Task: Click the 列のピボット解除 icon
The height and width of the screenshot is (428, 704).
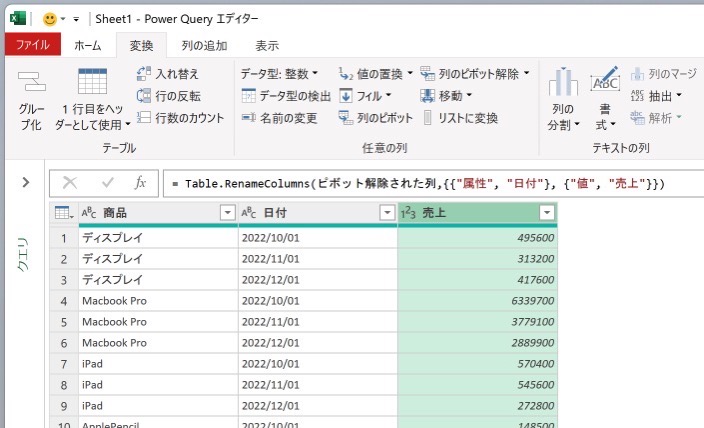Action: [427, 73]
